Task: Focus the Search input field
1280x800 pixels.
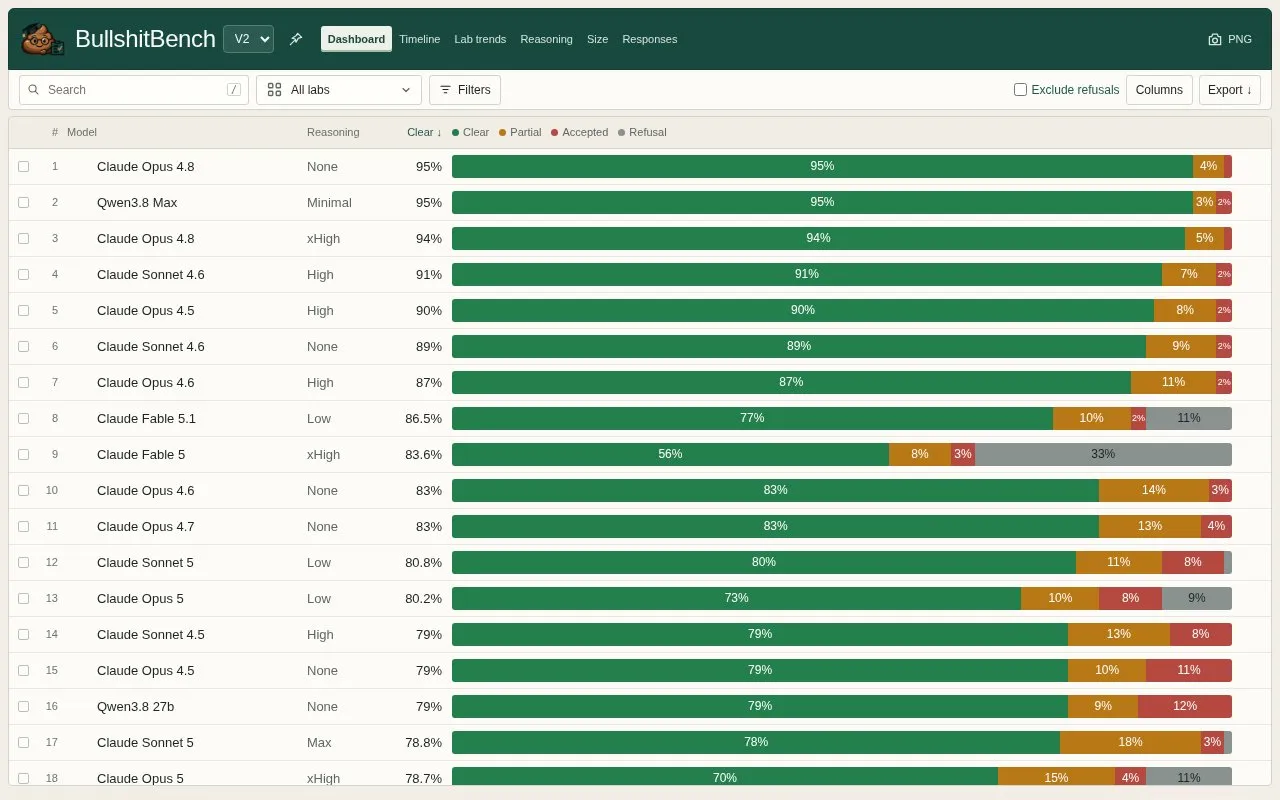Action: (134, 90)
